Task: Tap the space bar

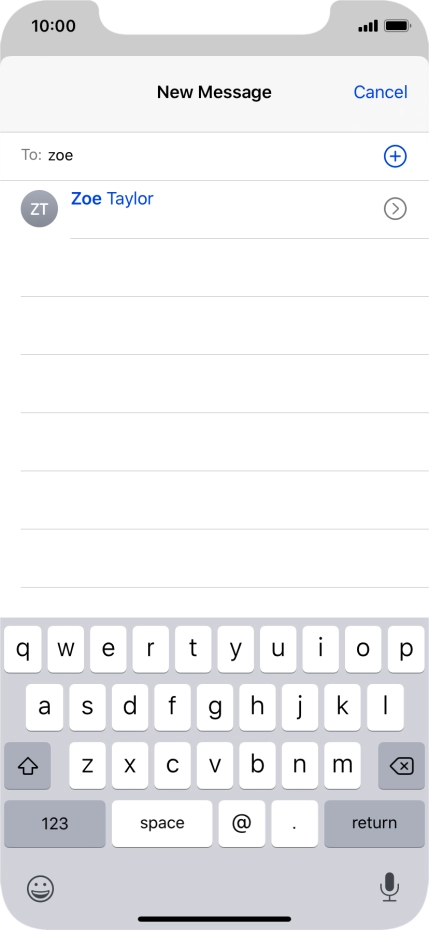Action: tap(162, 823)
